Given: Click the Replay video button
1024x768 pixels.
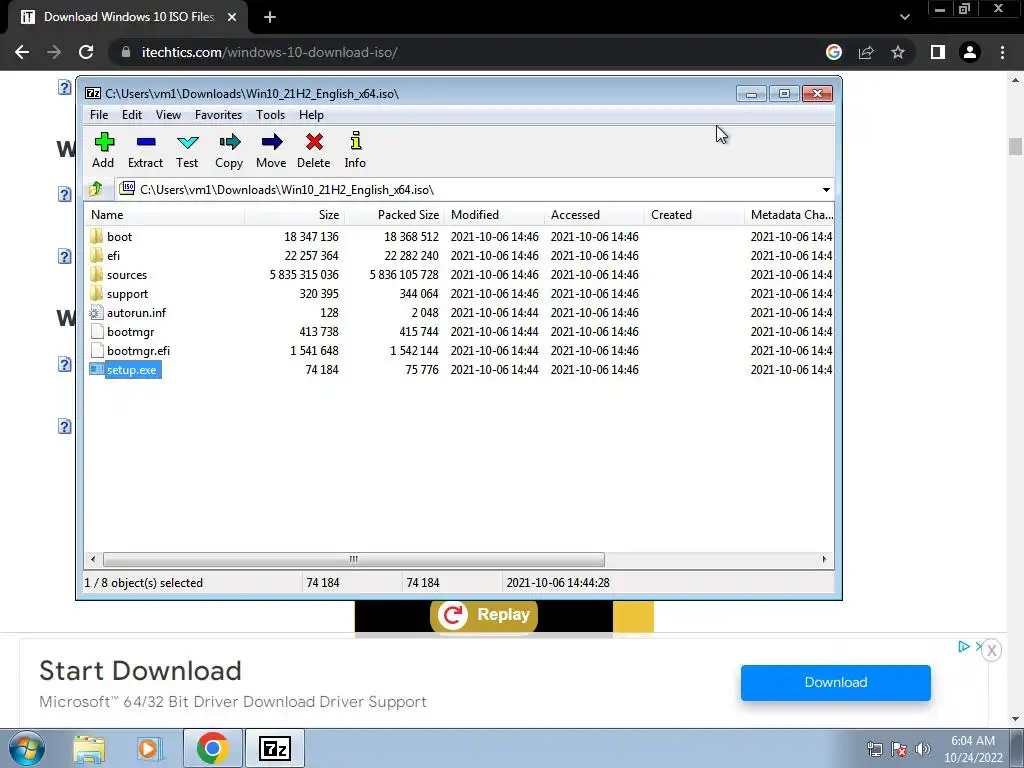Looking at the screenshot, I should pos(484,615).
